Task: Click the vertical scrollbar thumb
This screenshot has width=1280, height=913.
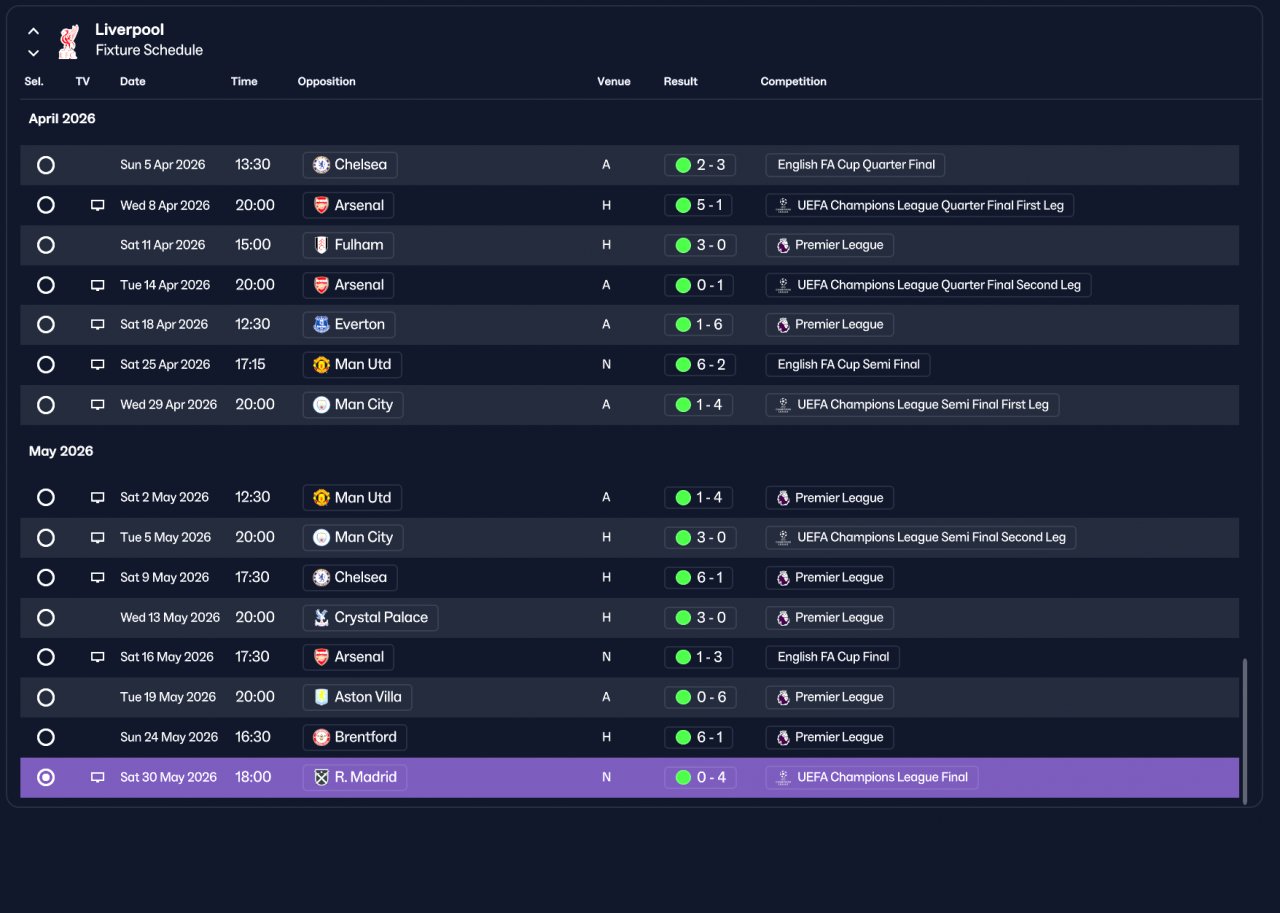Action: 1245,728
